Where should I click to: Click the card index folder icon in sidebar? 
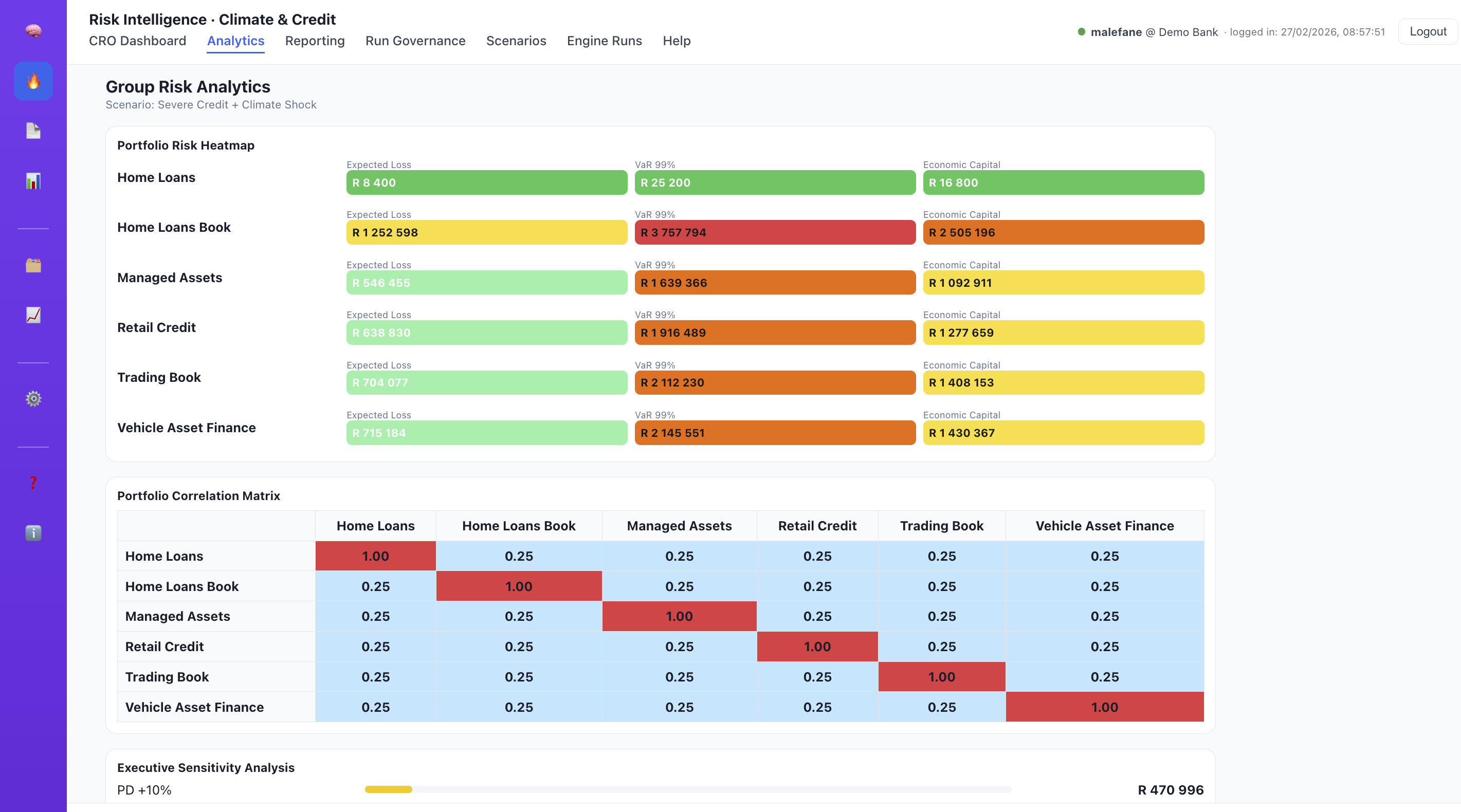[32, 265]
